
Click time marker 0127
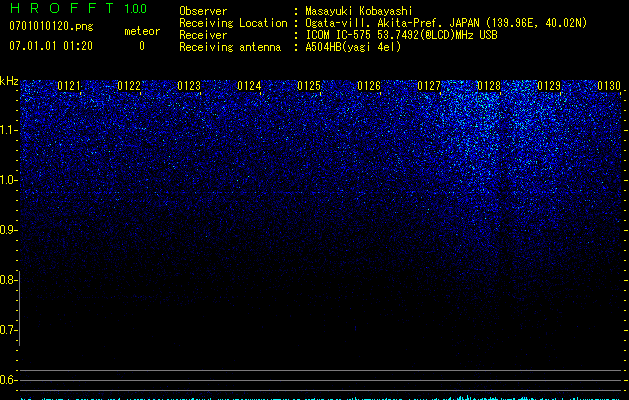pos(429,85)
